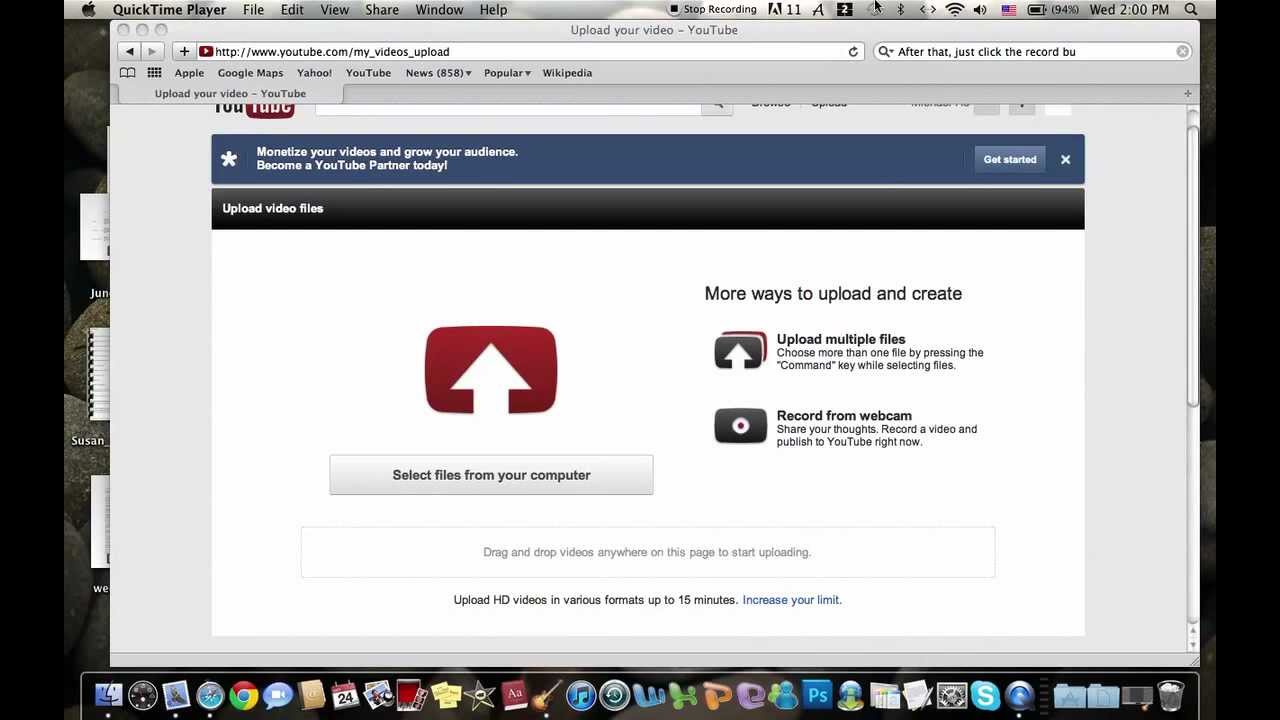Open the reading list book icon
1280x720 pixels.
[127, 73]
